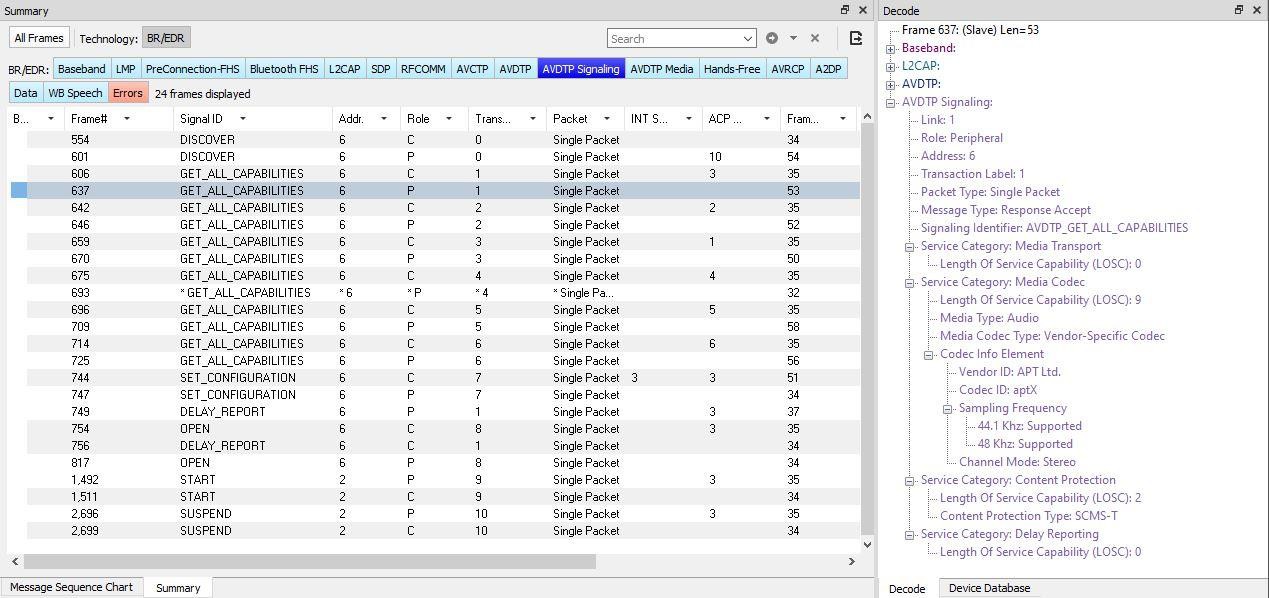Image resolution: width=1269 pixels, height=598 pixels.
Task: Open the Message Sequence Chart tab
Action: [x=71, y=587]
